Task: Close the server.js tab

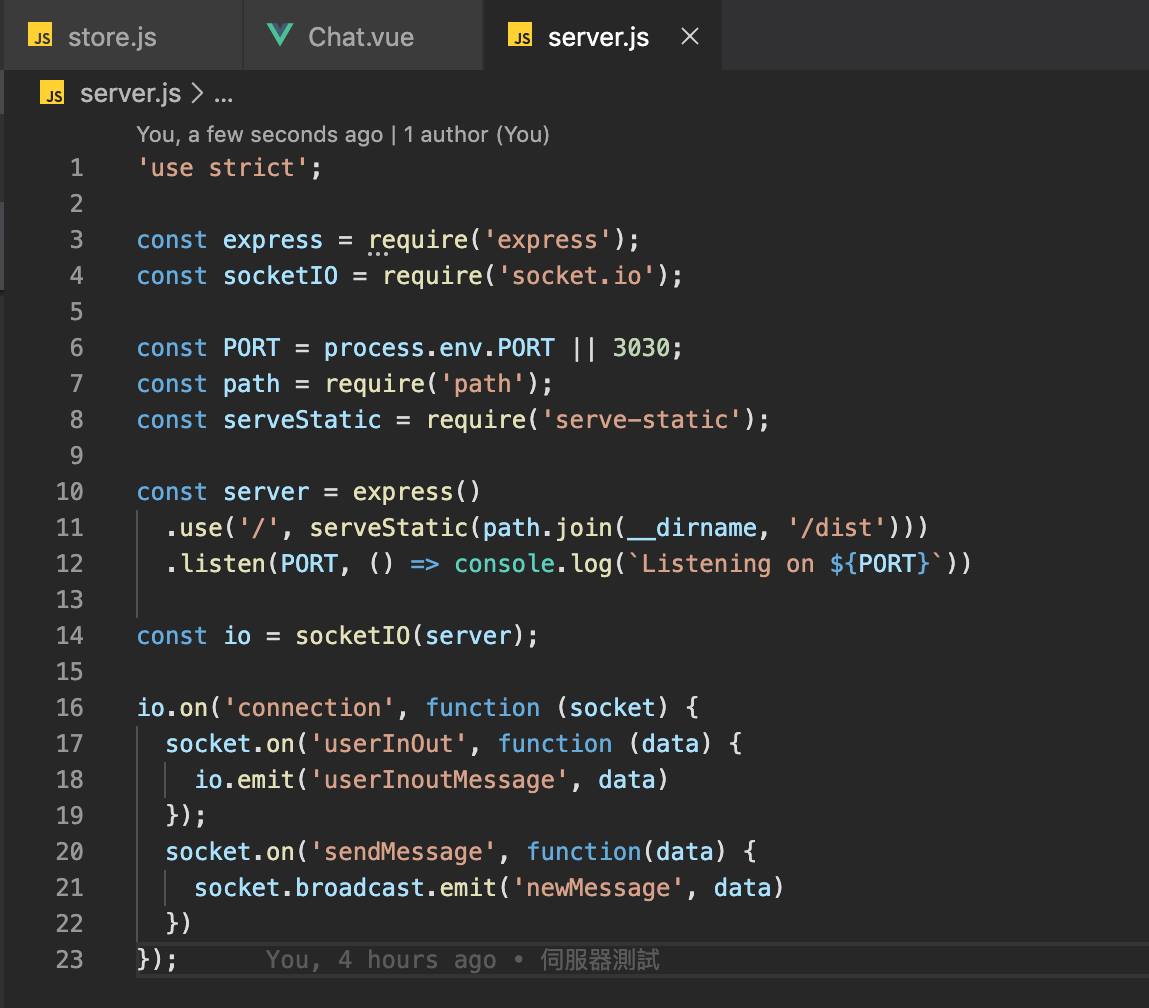Action: [690, 36]
